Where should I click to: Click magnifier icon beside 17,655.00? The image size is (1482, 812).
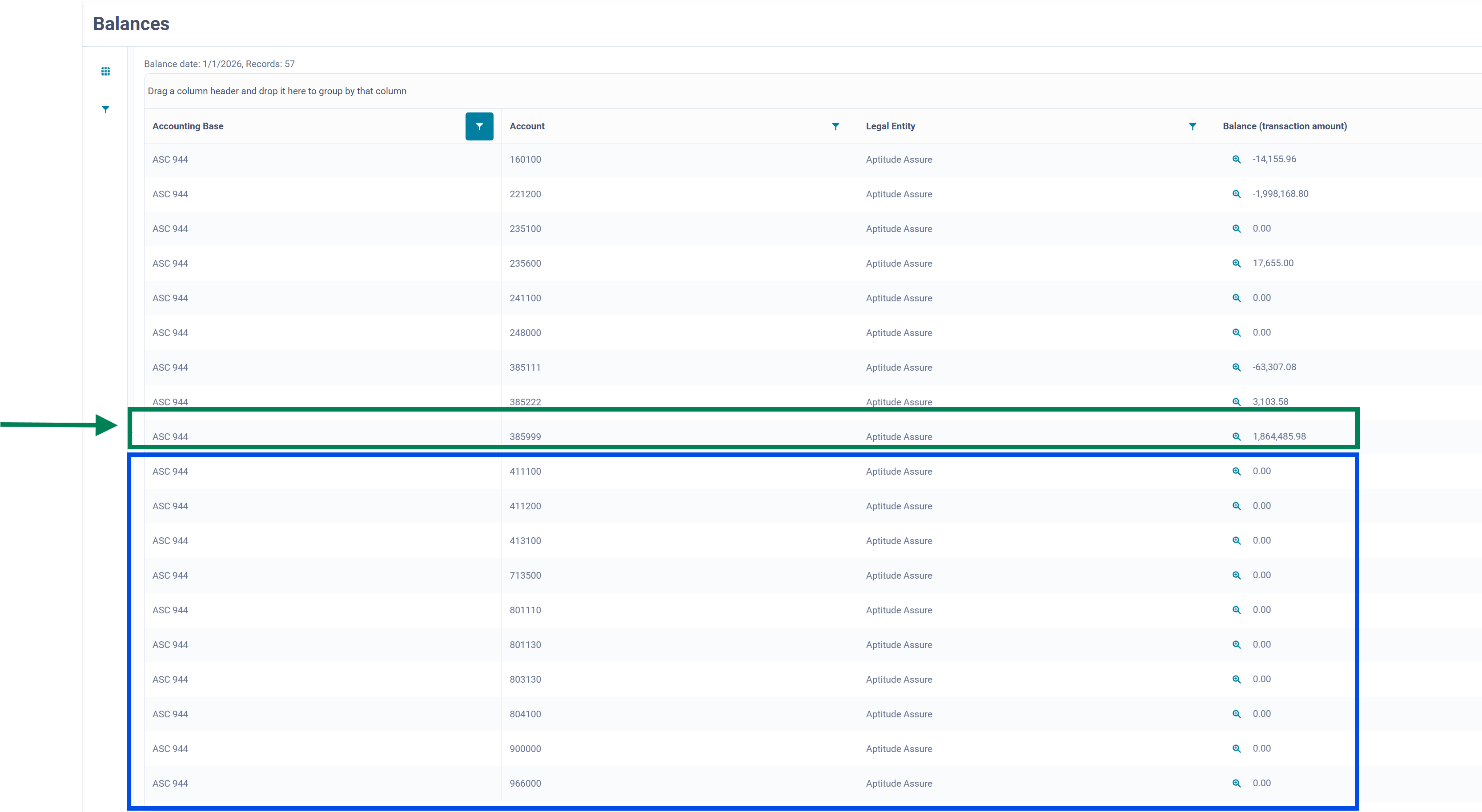pos(1237,264)
